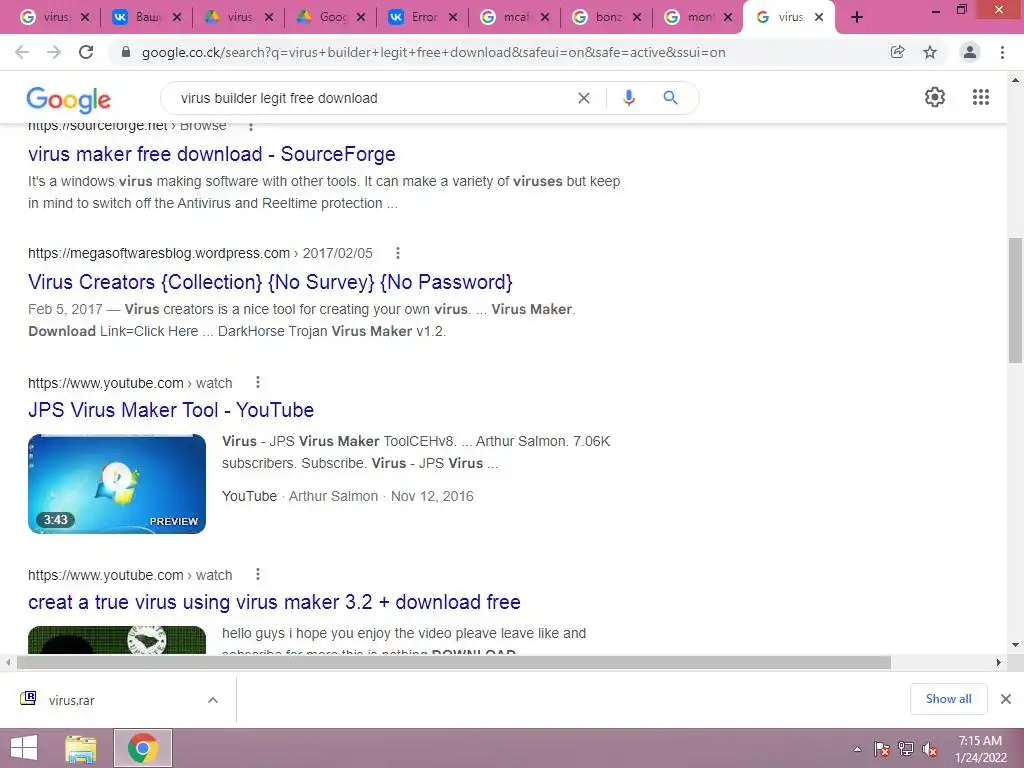Switch to the Error VK tab
1024x768 pixels.
pos(414,18)
